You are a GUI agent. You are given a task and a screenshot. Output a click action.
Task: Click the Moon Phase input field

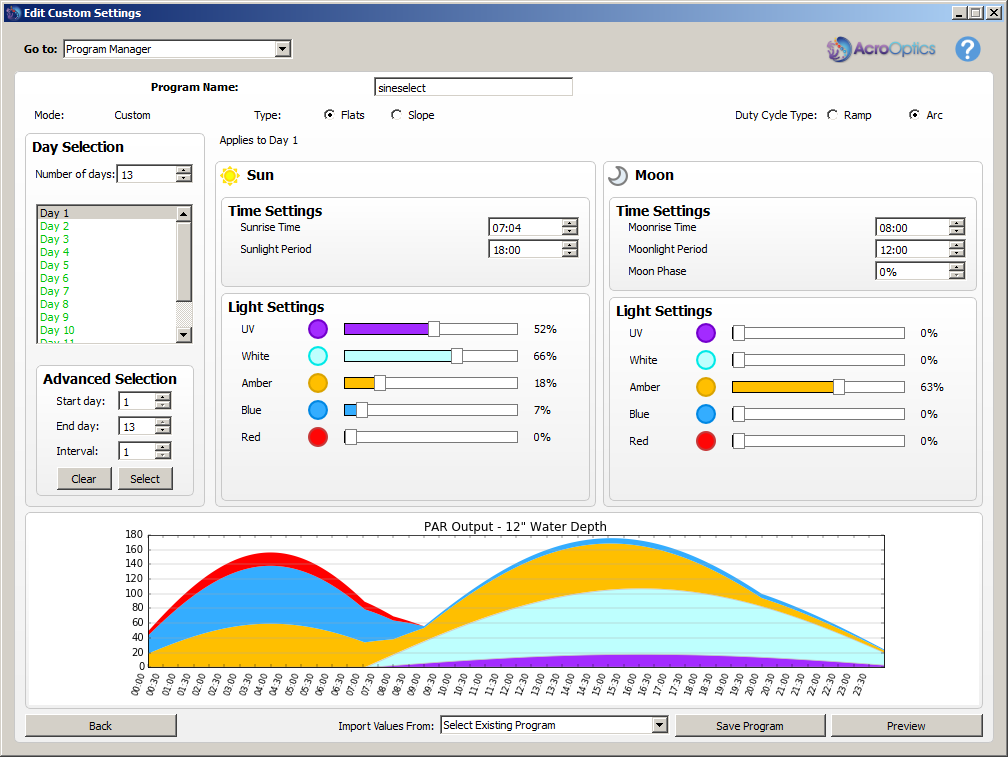tap(913, 272)
